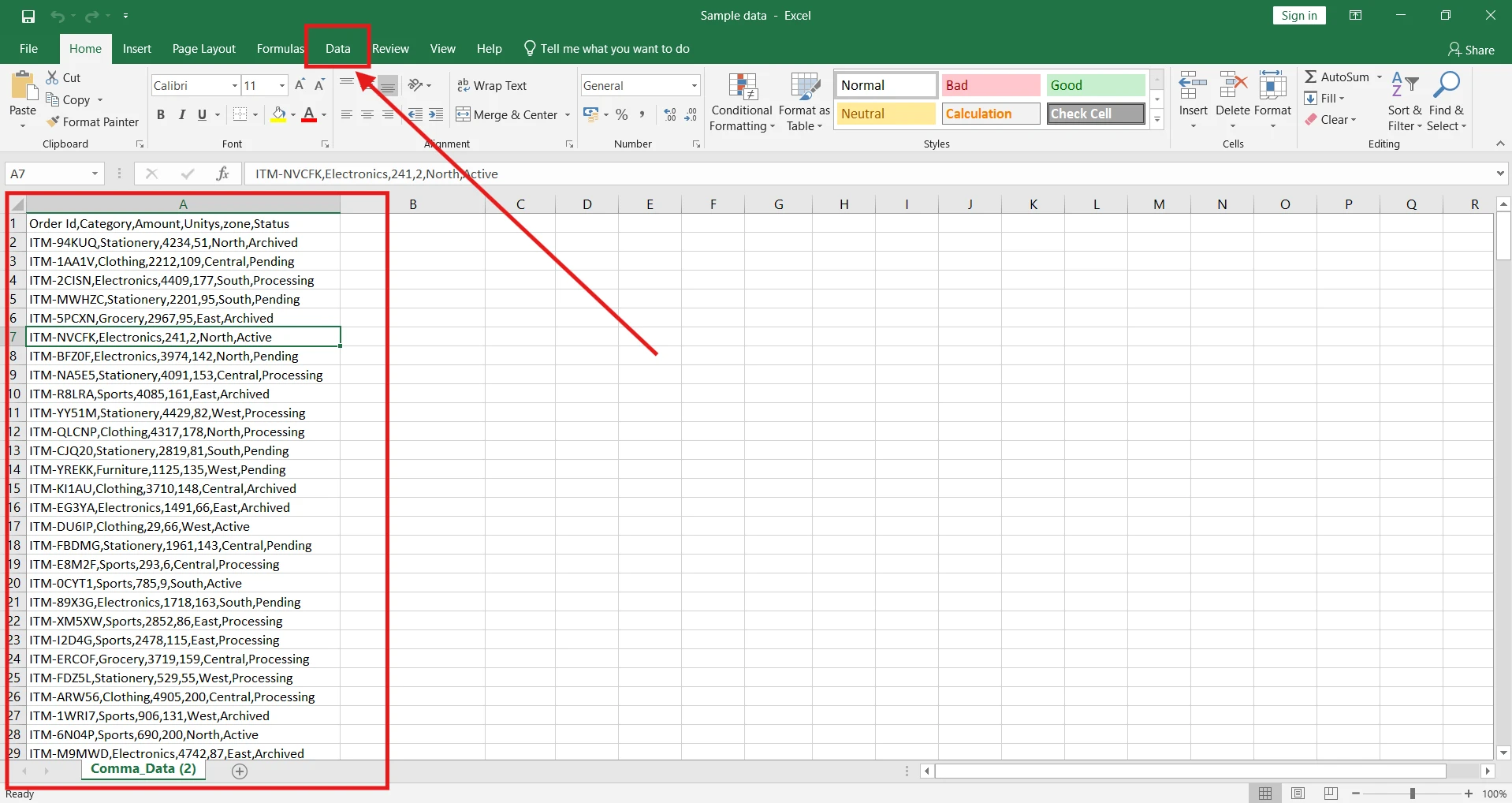Apply Increase Decimal formatting
Image resolution: width=1512 pixels, height=803 pixels.
coord(669,114)
